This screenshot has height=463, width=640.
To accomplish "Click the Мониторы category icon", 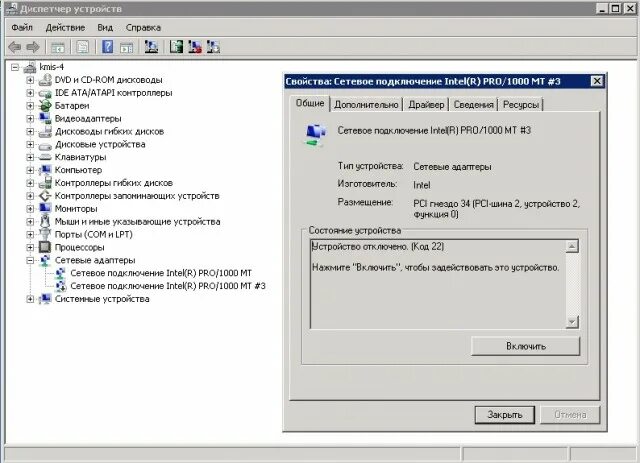I will tap(45, 208).
